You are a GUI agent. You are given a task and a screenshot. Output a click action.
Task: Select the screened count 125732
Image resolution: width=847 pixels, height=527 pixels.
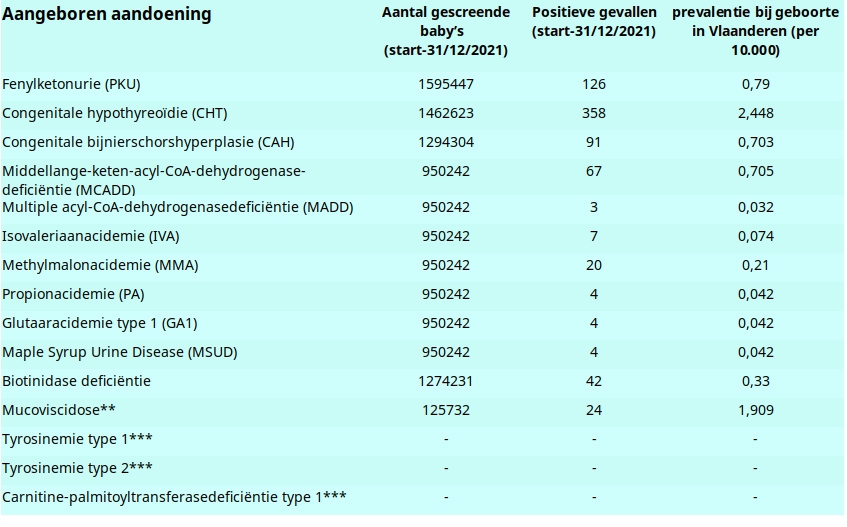[x=446, y=411]
